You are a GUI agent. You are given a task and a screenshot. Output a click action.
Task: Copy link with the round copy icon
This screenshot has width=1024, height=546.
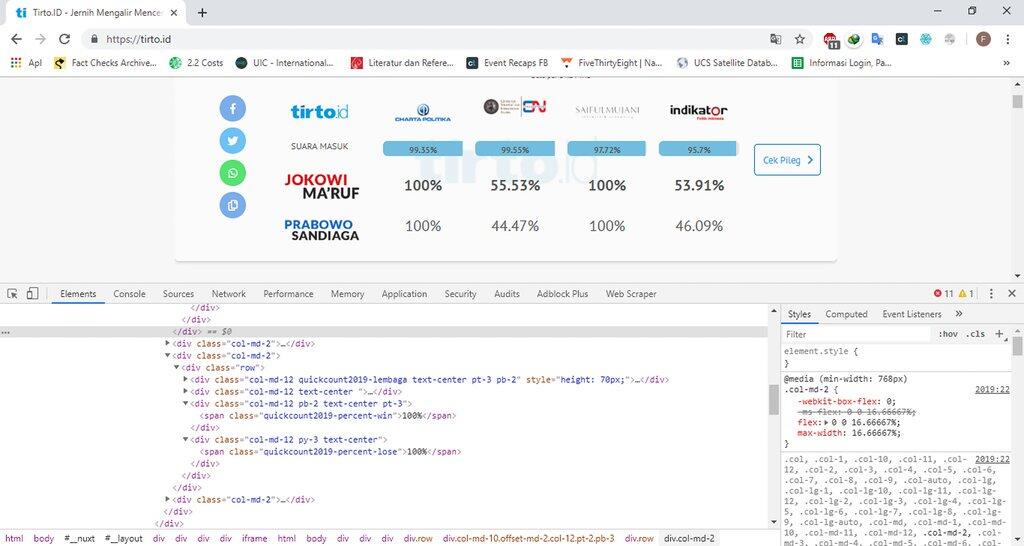[232, 205]
